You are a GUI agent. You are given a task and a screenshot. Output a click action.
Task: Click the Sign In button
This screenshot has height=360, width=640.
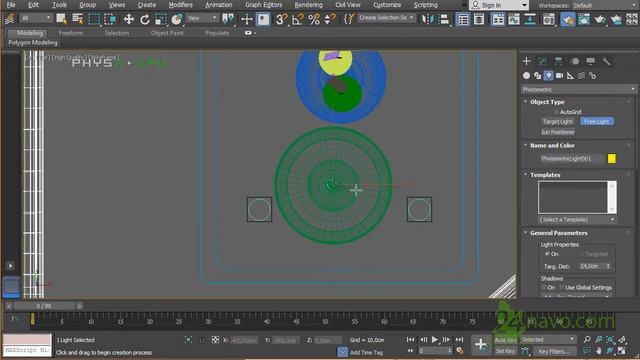499,5
